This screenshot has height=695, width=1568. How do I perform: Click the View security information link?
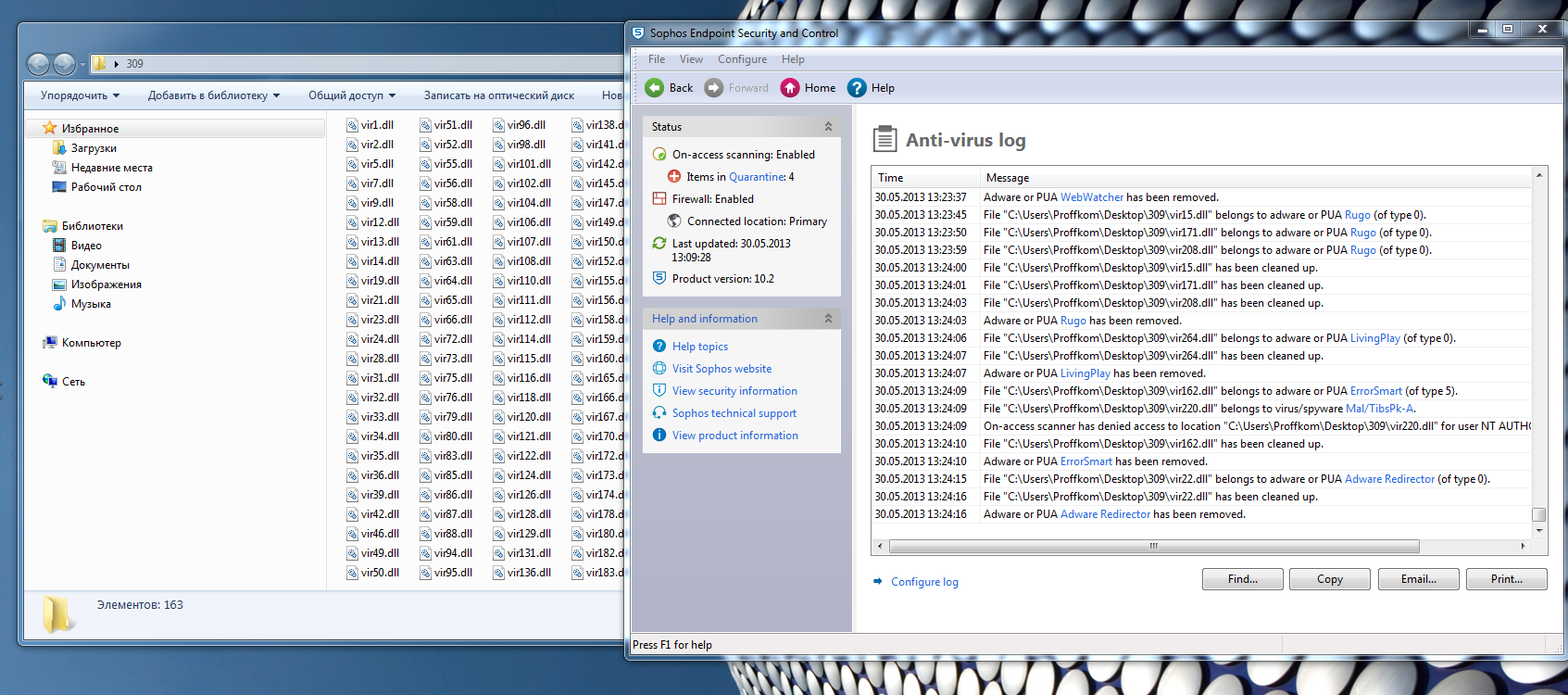click(x=734, y=391)
